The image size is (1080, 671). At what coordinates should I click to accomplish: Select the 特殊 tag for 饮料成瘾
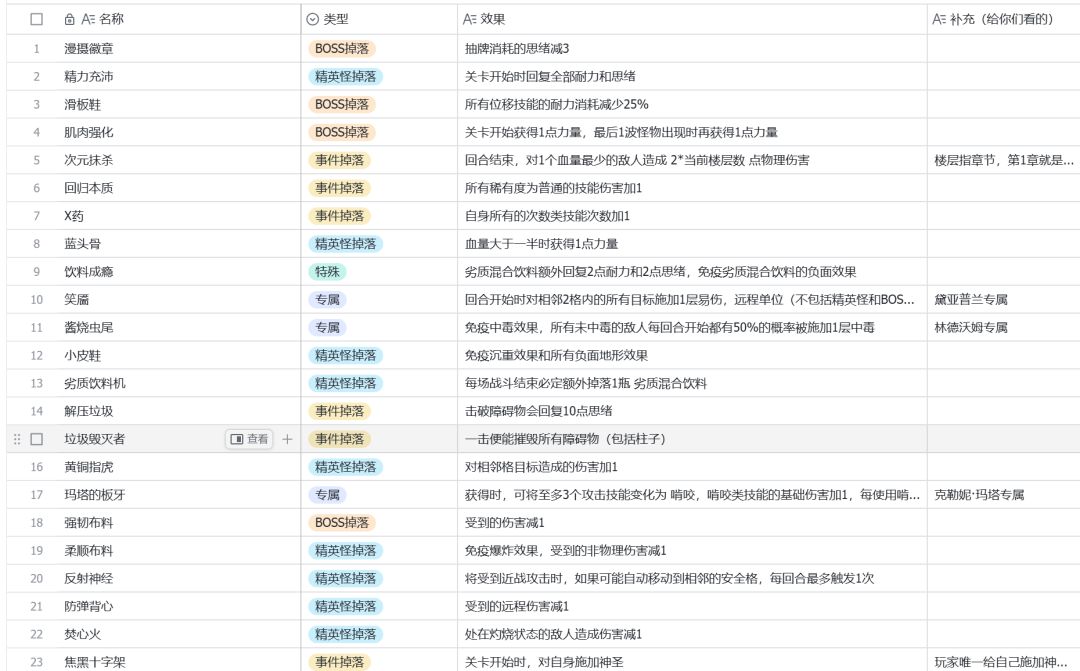pos(327,271)
